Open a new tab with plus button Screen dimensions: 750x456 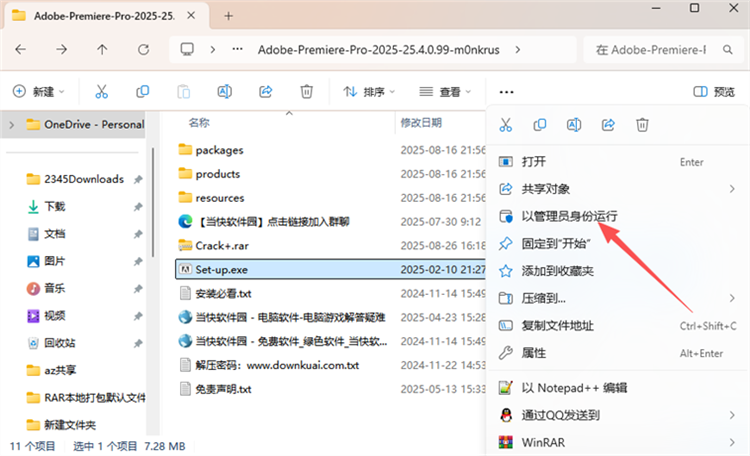point(229,16)
